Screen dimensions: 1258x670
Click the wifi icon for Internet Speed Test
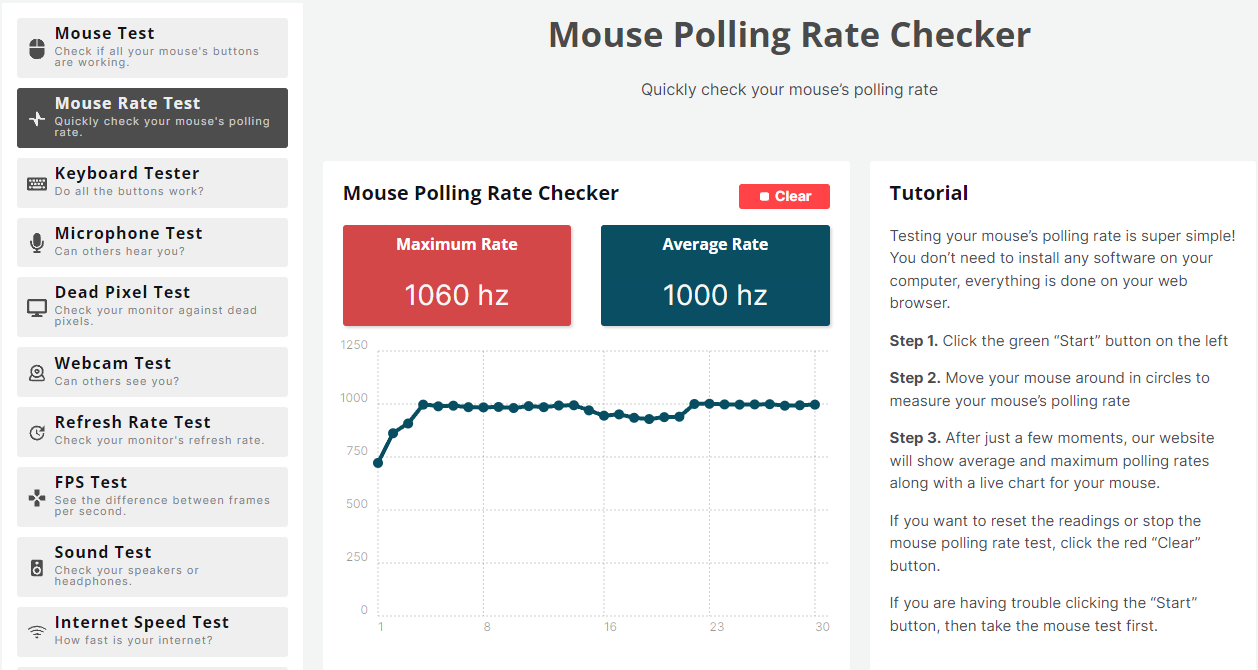coord(37,632)
